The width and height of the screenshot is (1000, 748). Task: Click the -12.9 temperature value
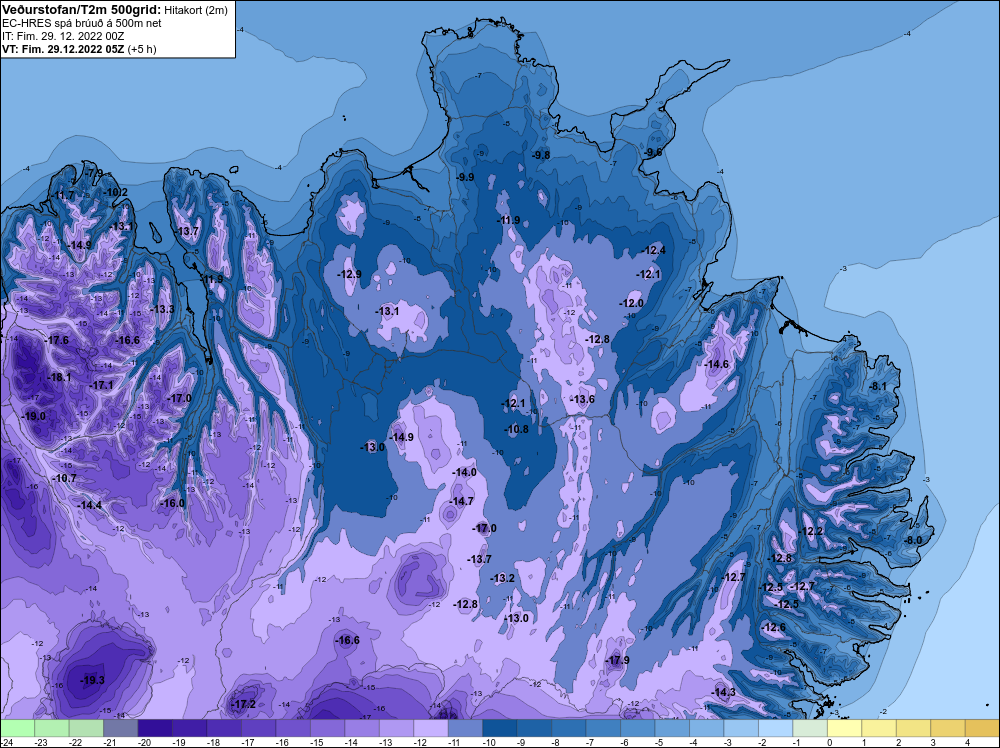click(x=349, y=274)
